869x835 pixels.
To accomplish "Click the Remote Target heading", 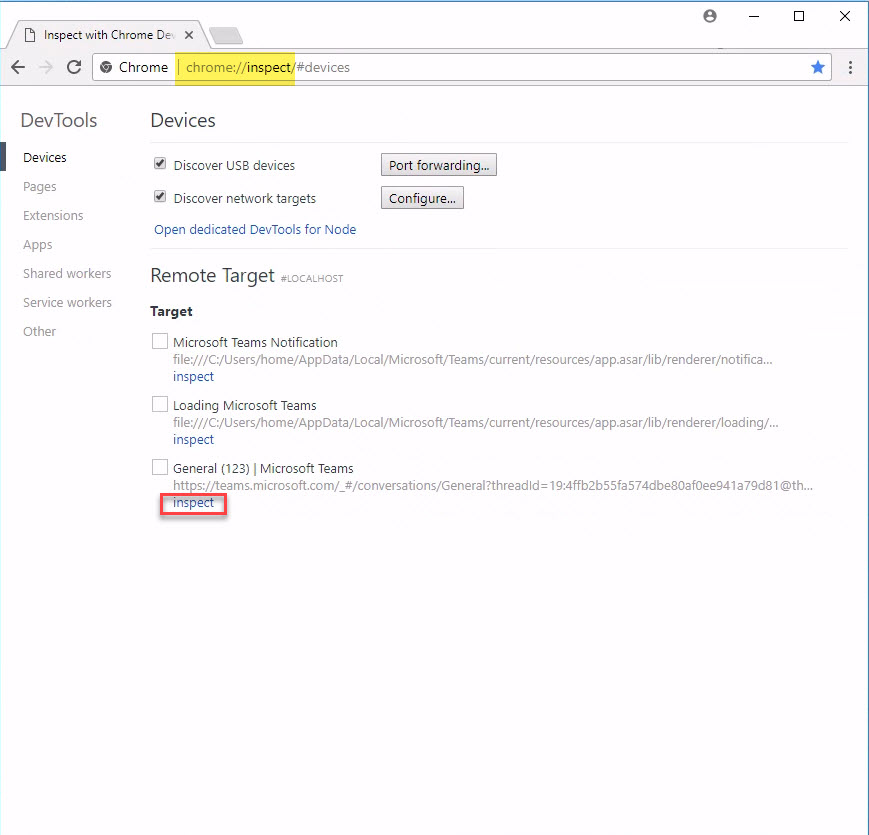I will point(212,276).
